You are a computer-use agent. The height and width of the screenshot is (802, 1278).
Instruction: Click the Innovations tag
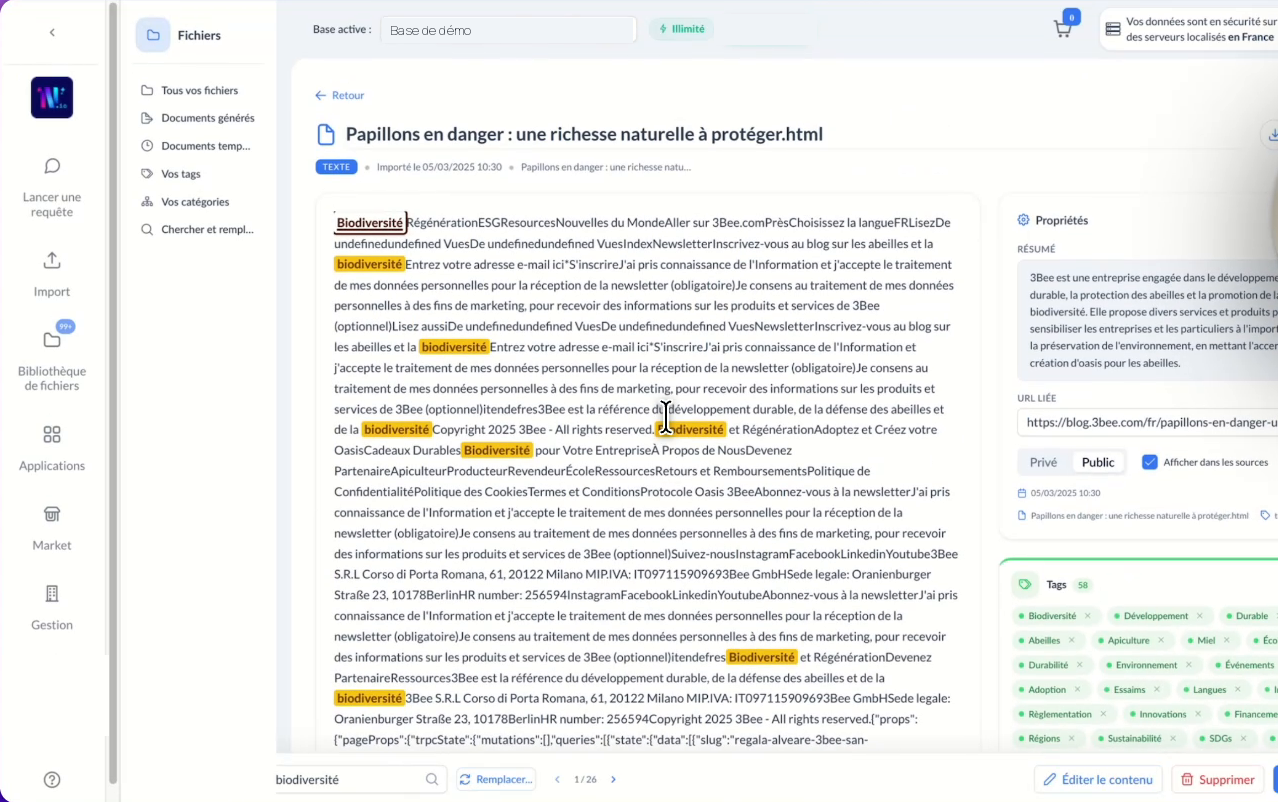click(1170, 714)
